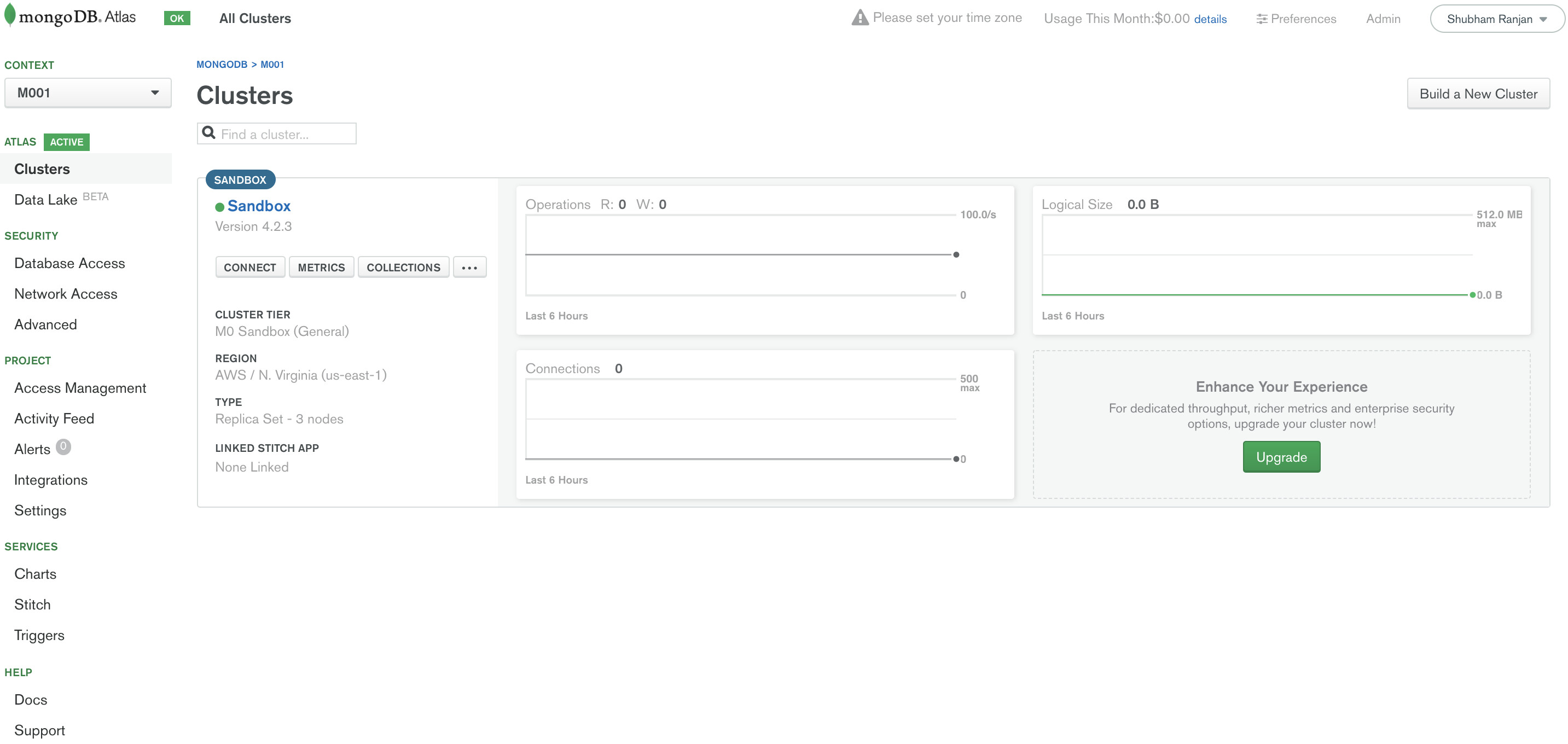Viewport: 1568px width, 744px height.
Task: Click the Operations chart endpoint marker
Action: (956, 254)
